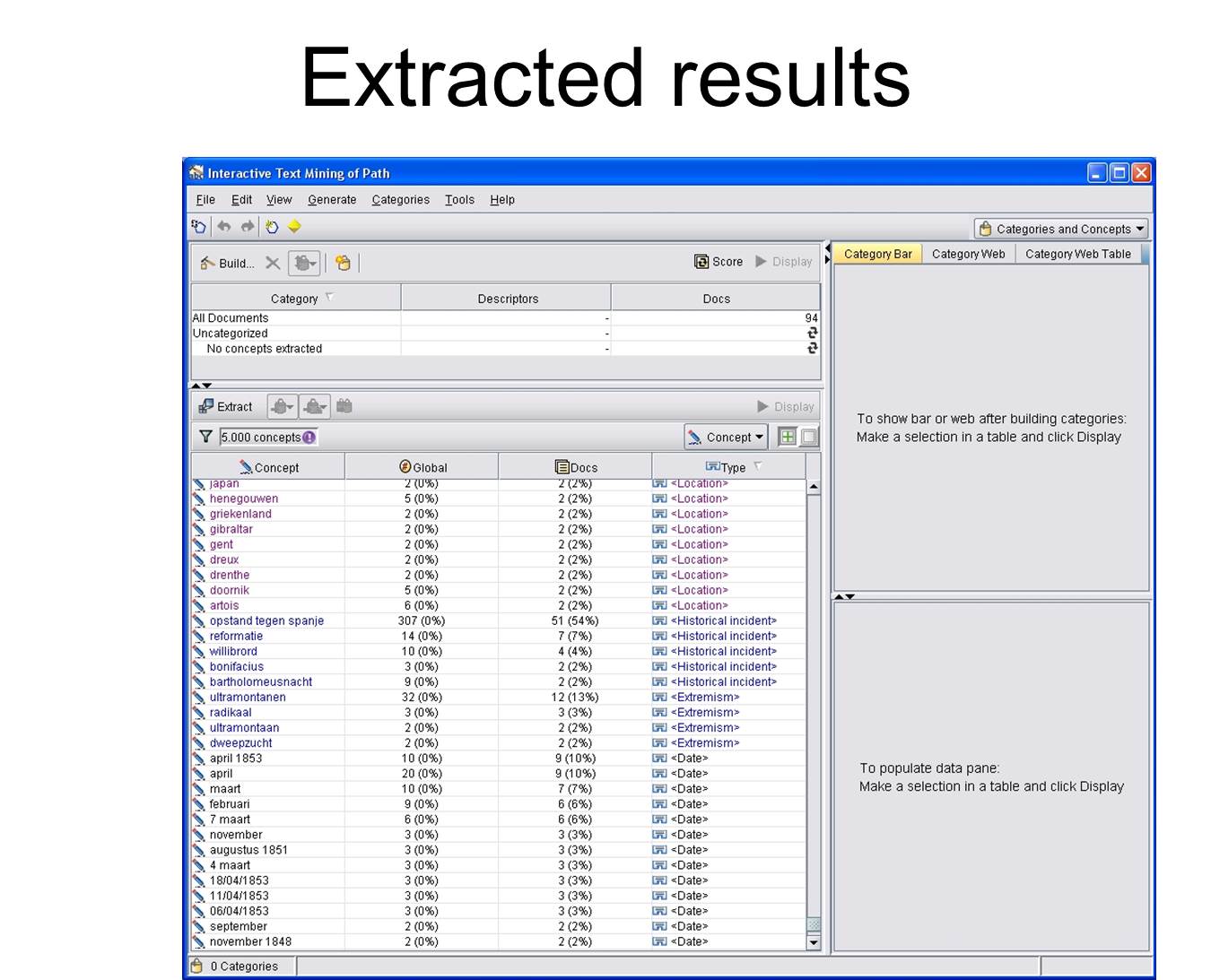Viewport: 1211px width, 980px height.
Task: Select the All Documents category row
Action: click(506, 318)
